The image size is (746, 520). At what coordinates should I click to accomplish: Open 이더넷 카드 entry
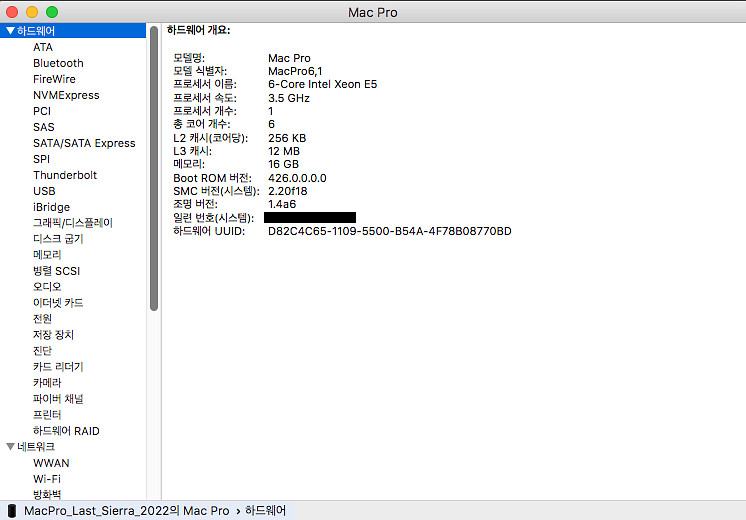(x=58, y=303)
